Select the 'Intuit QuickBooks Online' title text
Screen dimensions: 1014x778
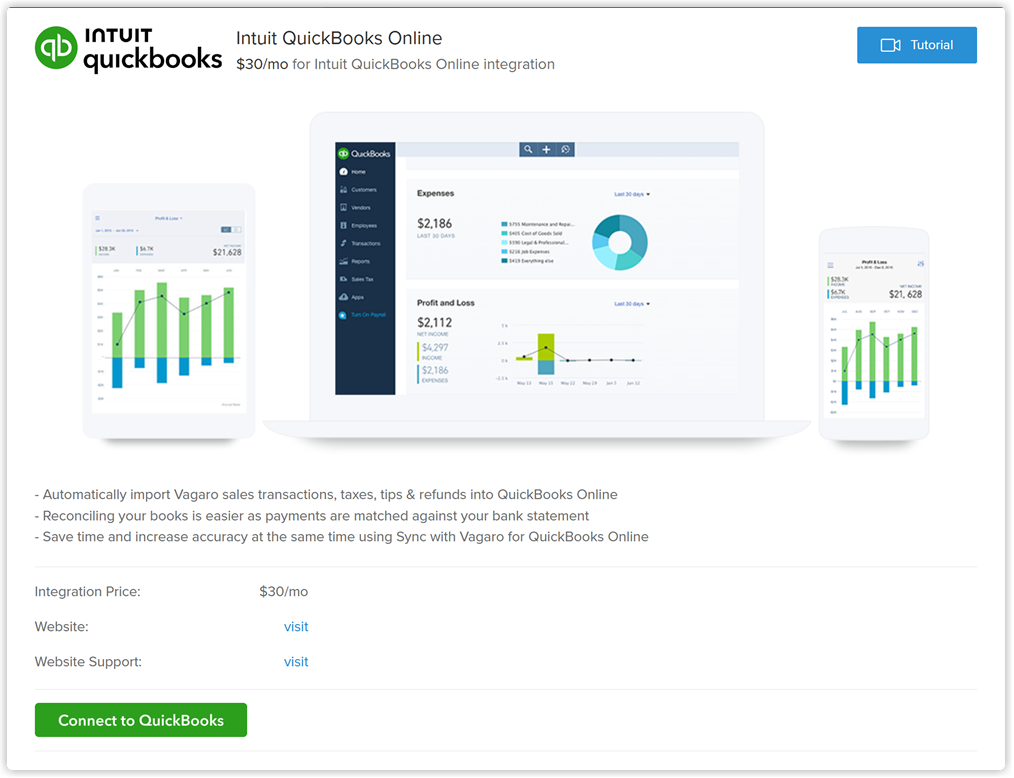pos(339,38)
